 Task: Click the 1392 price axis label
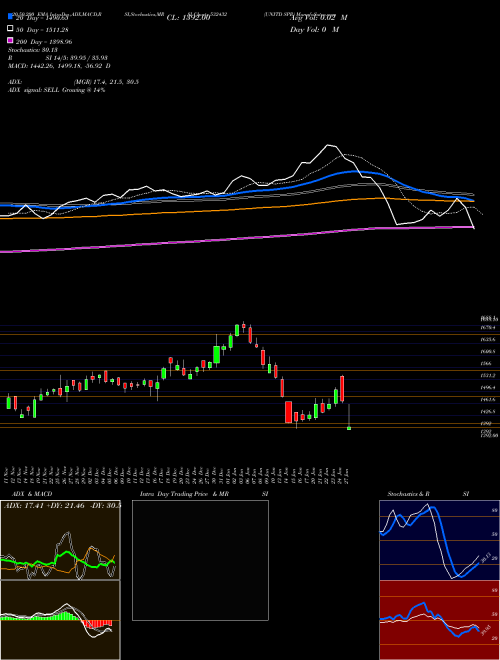tap(486, 424)
